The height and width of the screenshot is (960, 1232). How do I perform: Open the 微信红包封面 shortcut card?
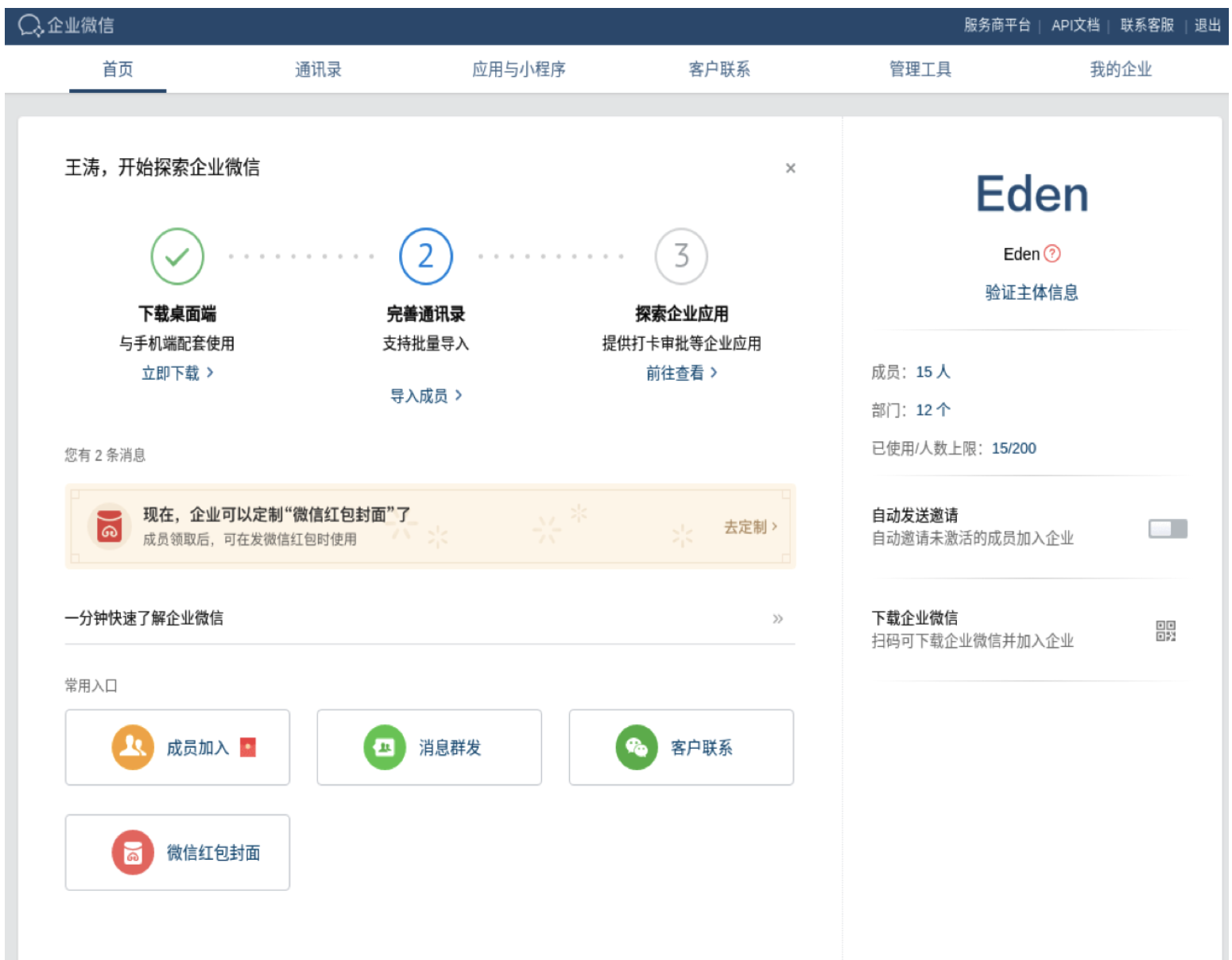pos(177,852)
